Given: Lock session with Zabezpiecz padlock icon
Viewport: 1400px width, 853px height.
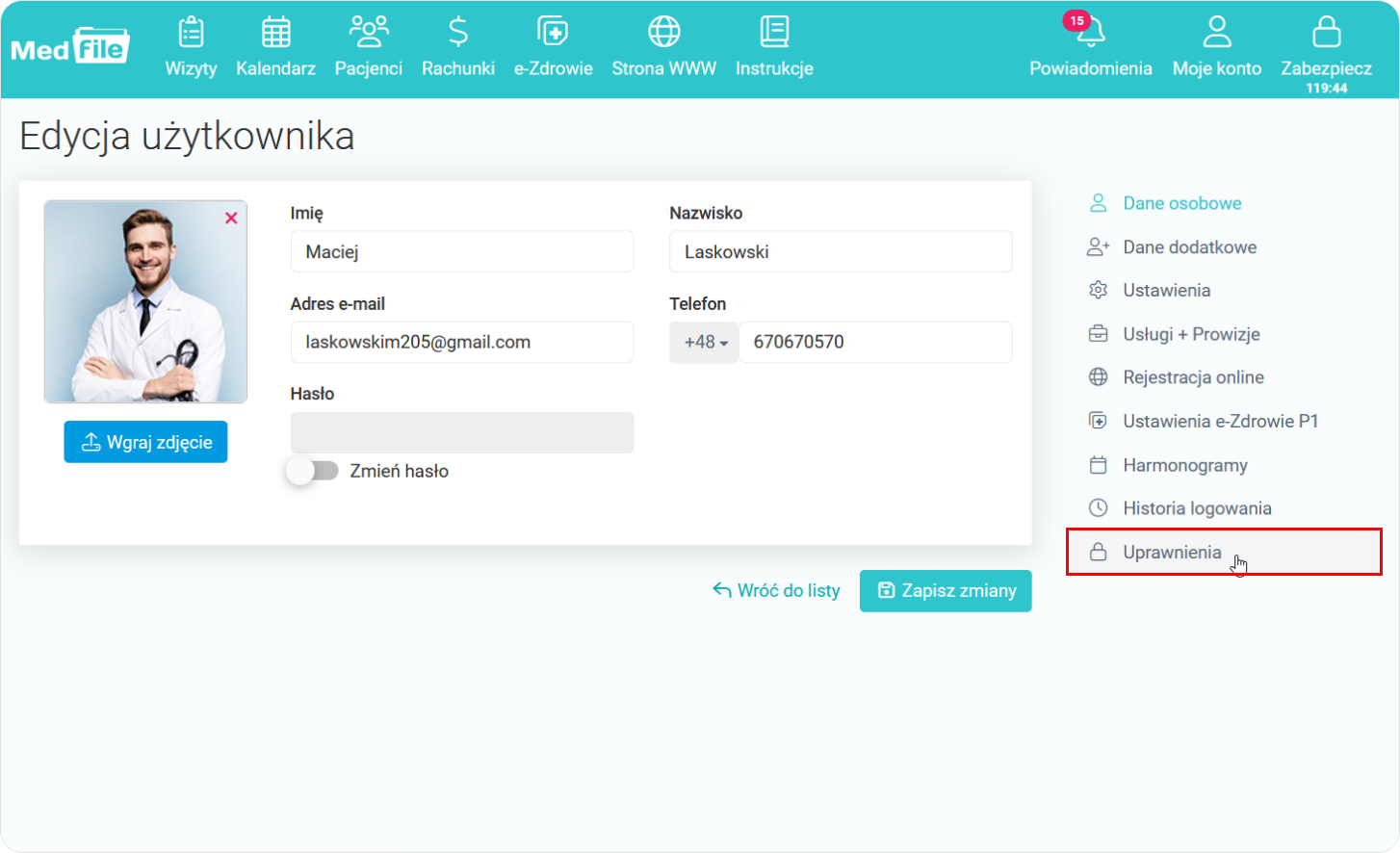Looking at the screenshot, I should tap(1326, 33).
